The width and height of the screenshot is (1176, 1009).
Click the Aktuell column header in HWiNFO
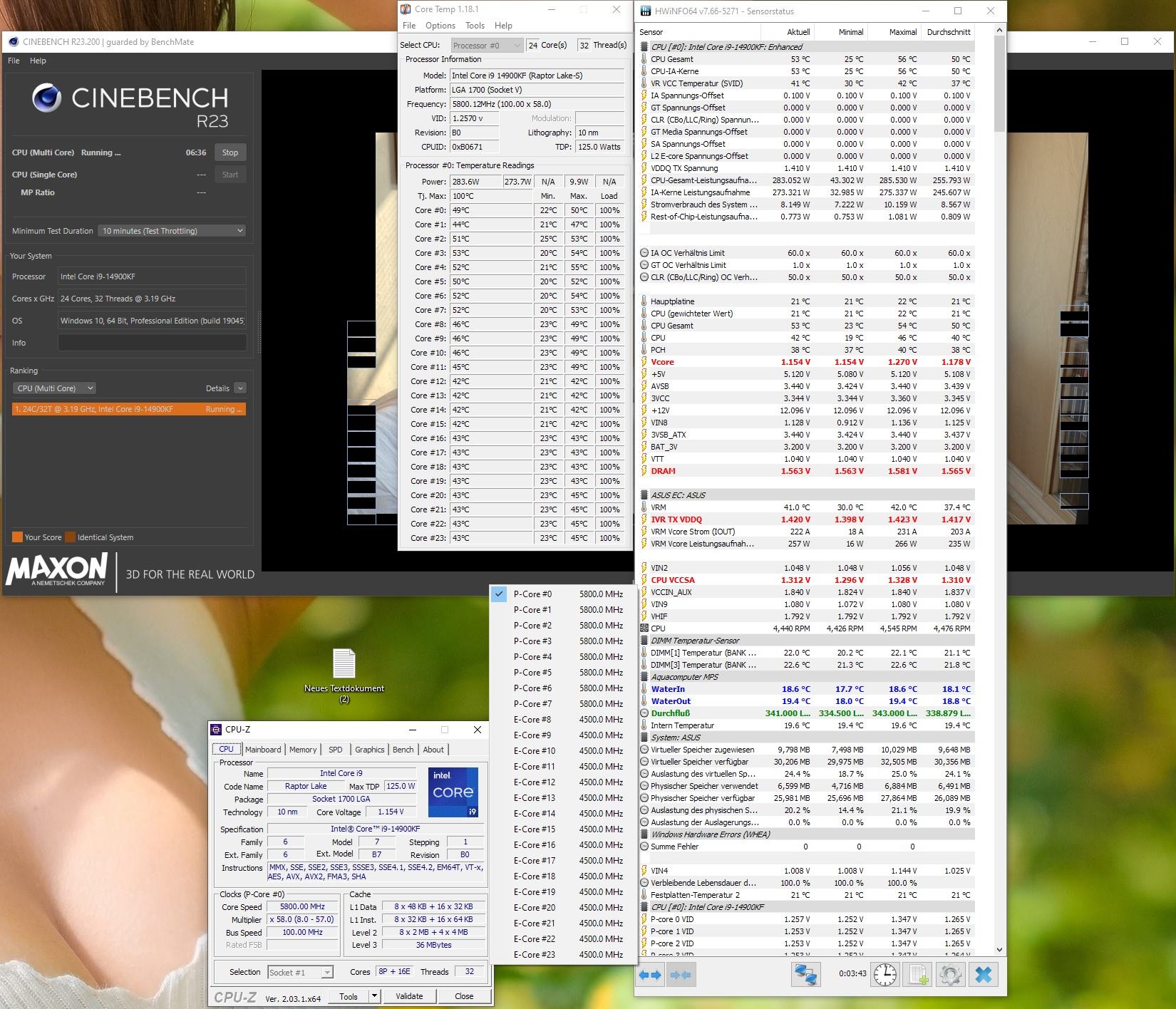(x=788, y=32)
